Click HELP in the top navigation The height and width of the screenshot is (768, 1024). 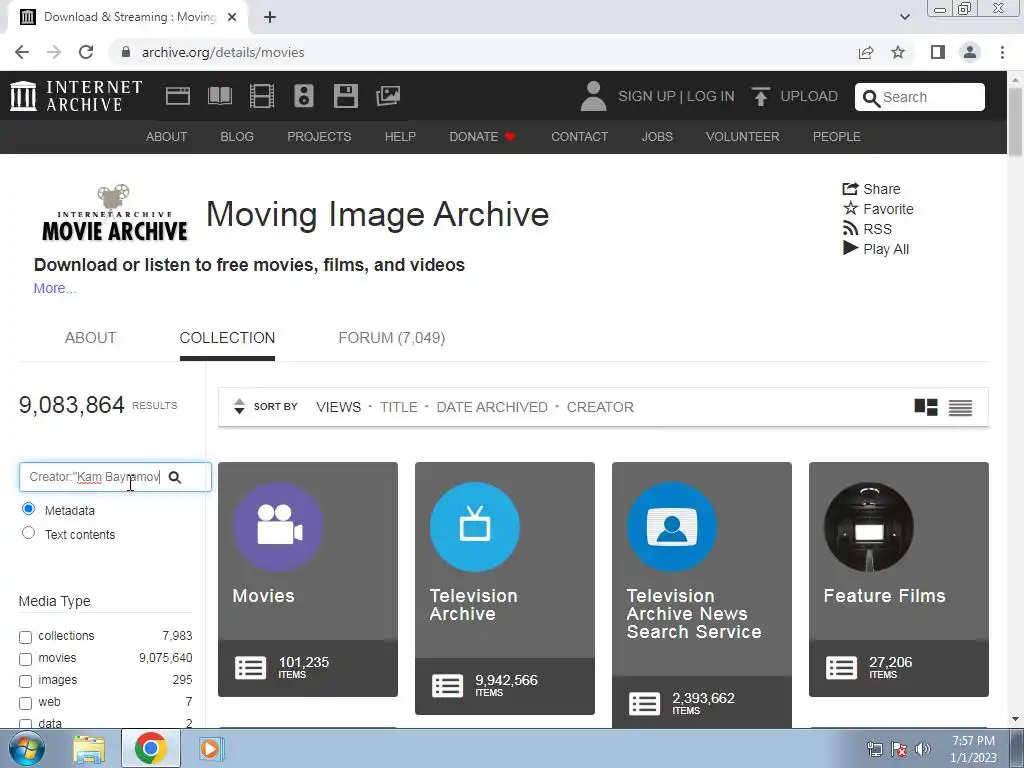point(400,136)
